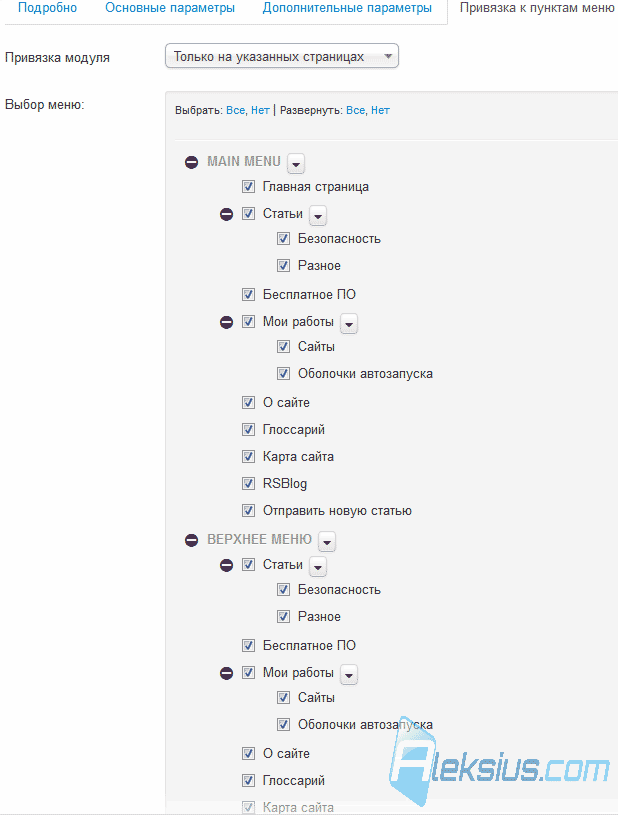Collapse Статьи branch under ВЕРХНЕЕ МЕНЮ
618x815 pixels.
tap(227, 565)
